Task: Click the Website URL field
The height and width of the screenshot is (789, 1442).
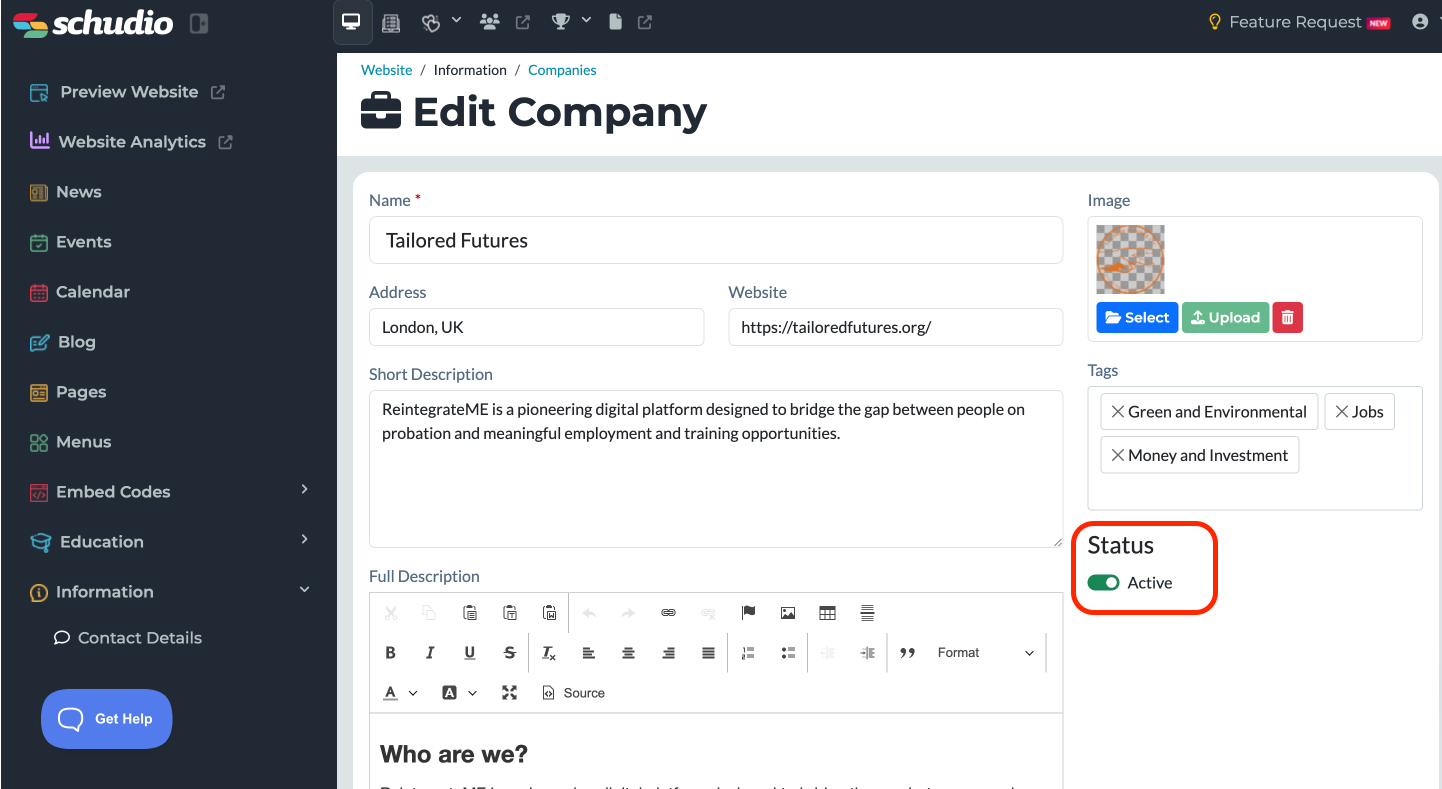Action: click(895, 327)
